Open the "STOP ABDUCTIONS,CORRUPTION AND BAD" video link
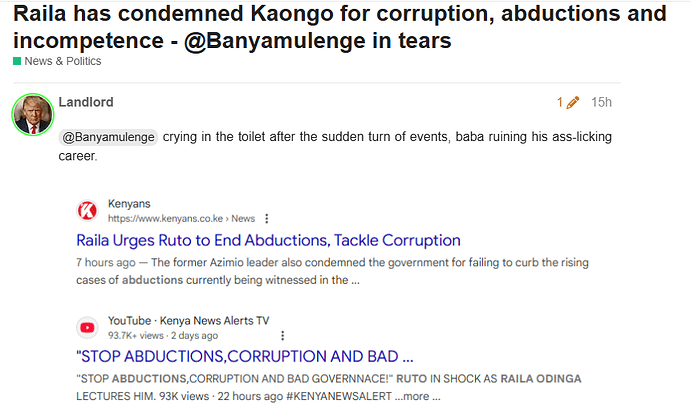Image resolution: width=690 pixels, height=420 pixels. tap(244, 356)
